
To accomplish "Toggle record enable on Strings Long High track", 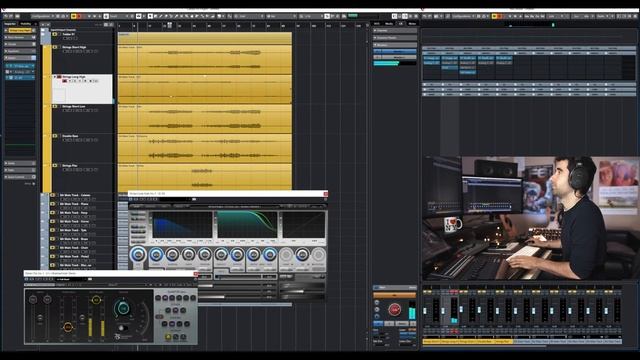I will pyautogui.click(x=65, y=81).
